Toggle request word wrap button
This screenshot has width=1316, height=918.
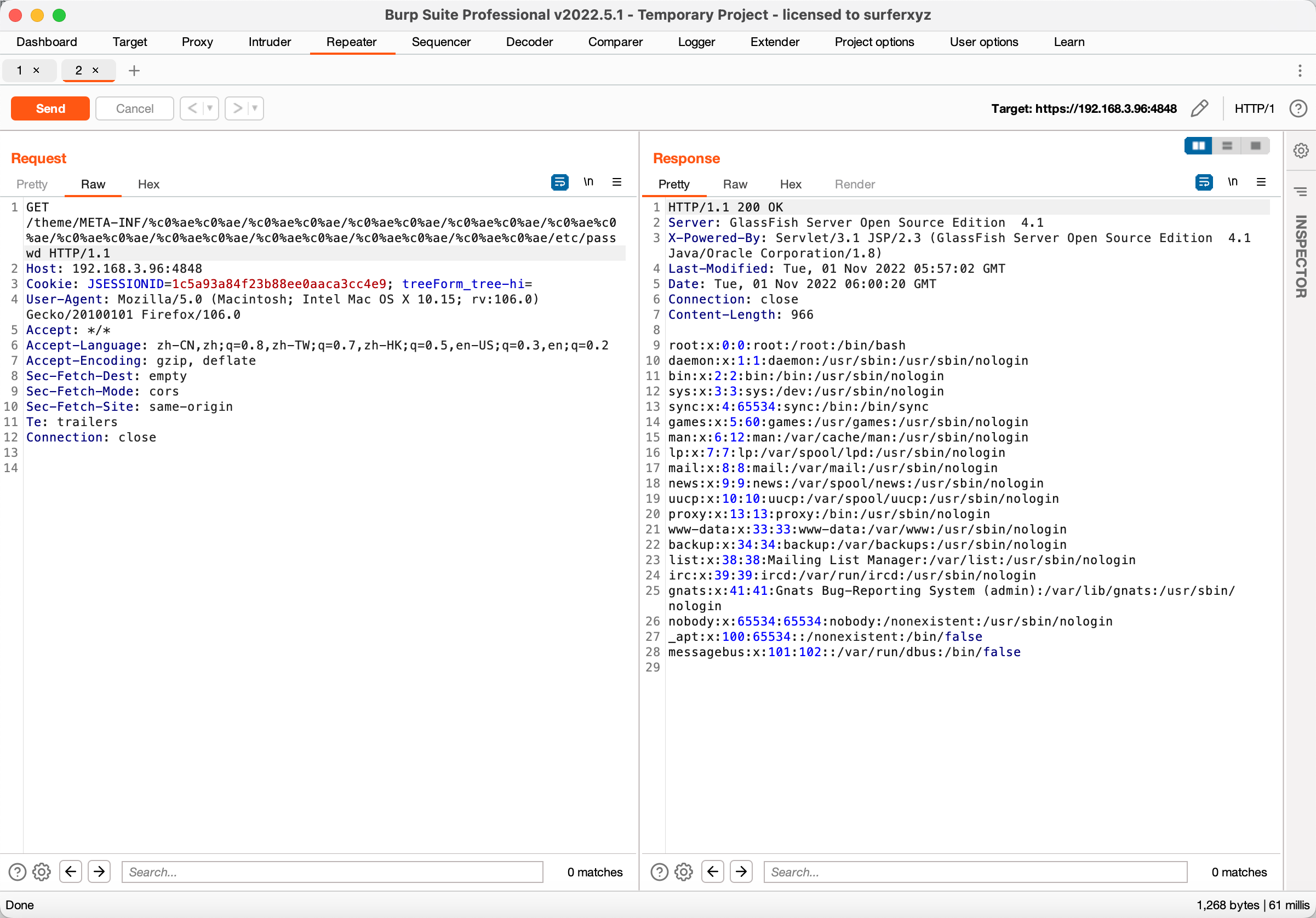pyautogui.click(x=559, y=182)
